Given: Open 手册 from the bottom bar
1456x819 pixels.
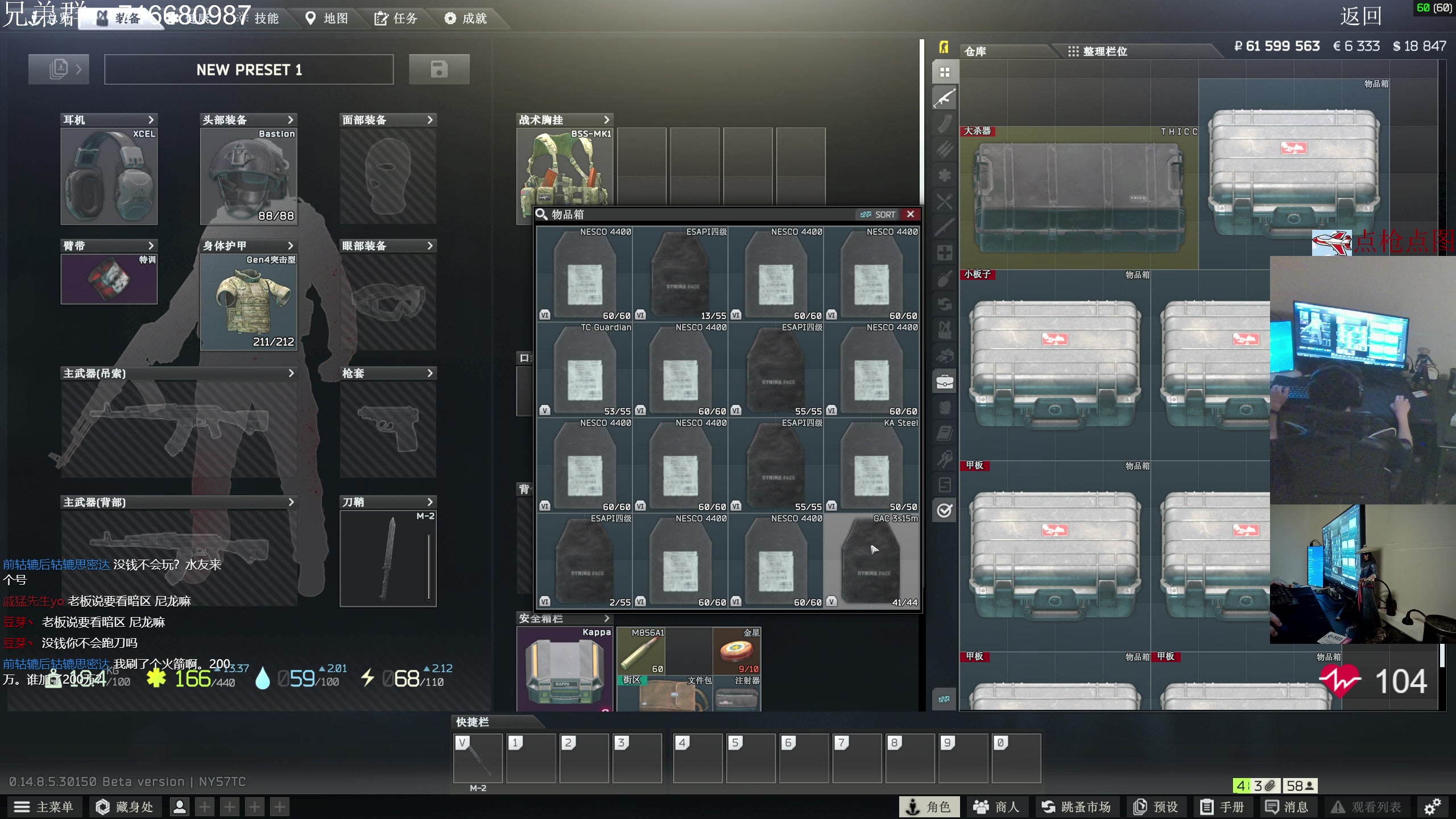Looking at the screenshot, I should pos(1223,806).
